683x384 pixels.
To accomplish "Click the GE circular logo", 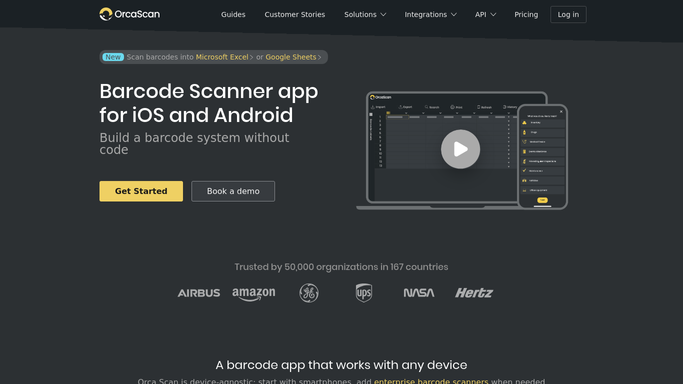I will coord(309,293).
